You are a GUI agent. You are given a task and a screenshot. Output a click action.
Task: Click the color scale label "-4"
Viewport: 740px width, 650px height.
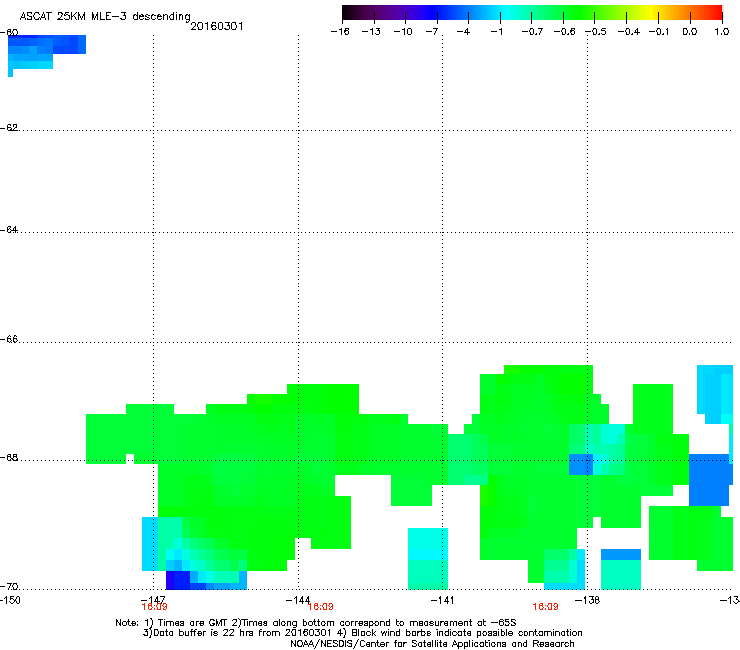coord(463,32)
